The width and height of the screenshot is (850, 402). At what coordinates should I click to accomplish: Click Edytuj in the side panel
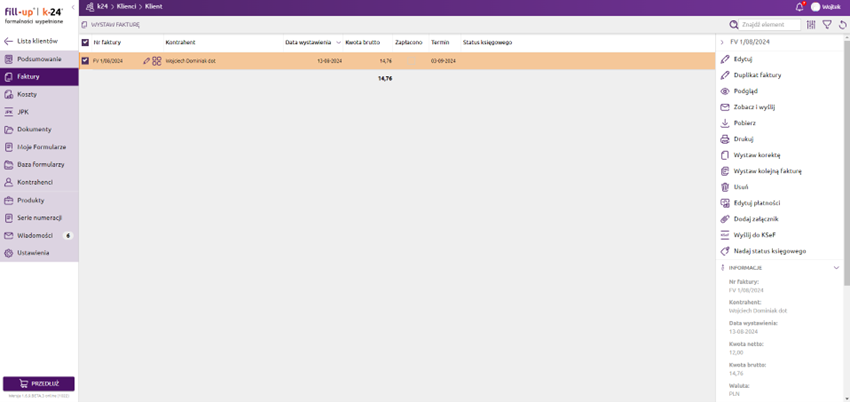point(743,59)
